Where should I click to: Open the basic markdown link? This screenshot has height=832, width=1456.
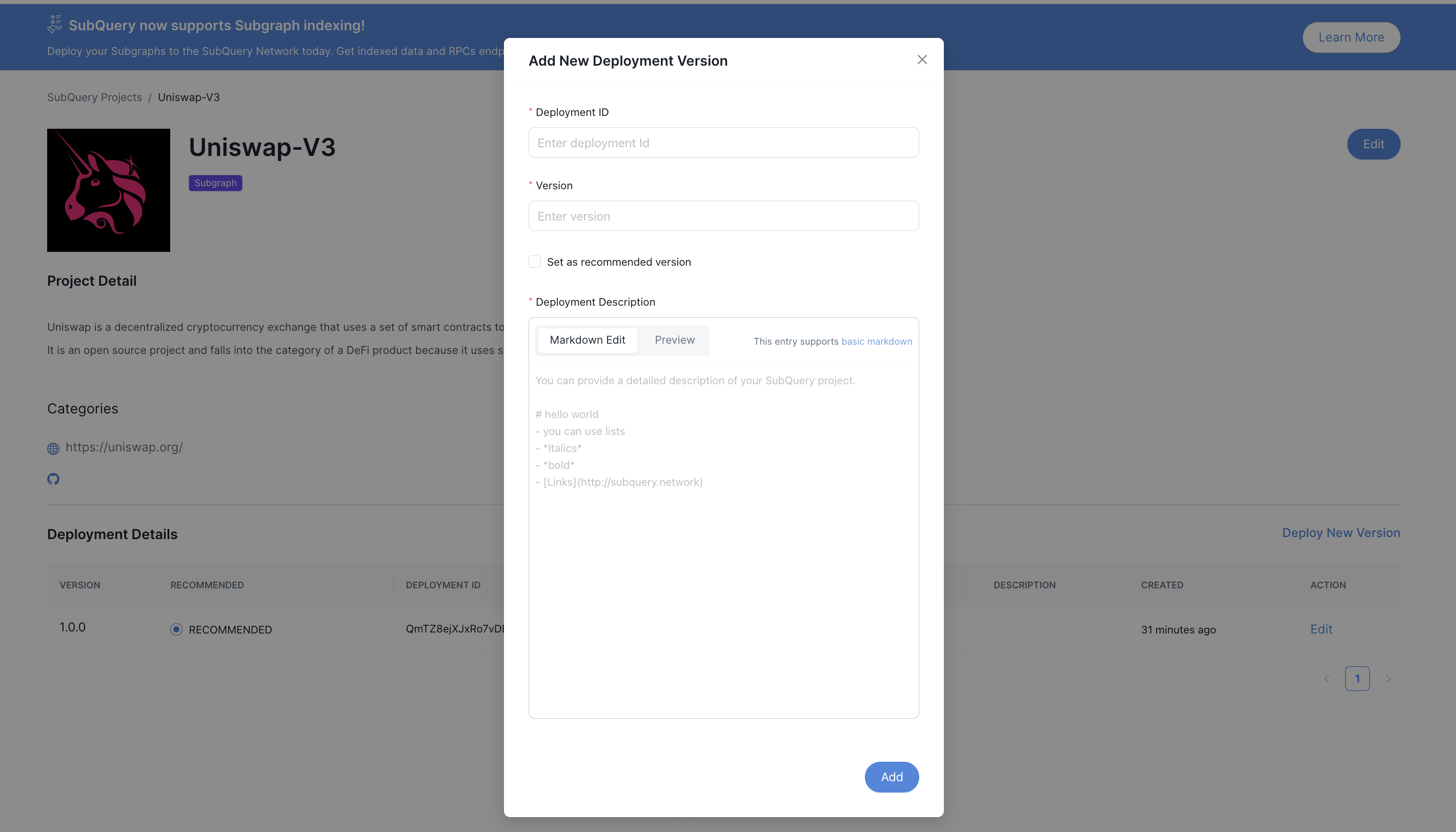pos(877,341)
